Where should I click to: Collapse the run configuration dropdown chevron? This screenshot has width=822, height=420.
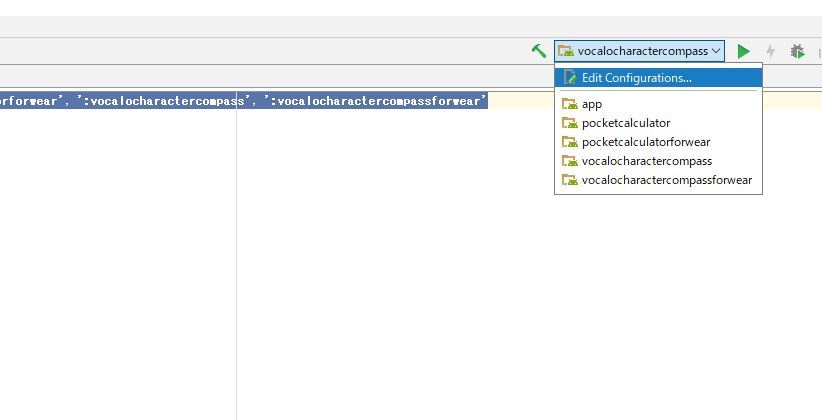tap(716, 51)
